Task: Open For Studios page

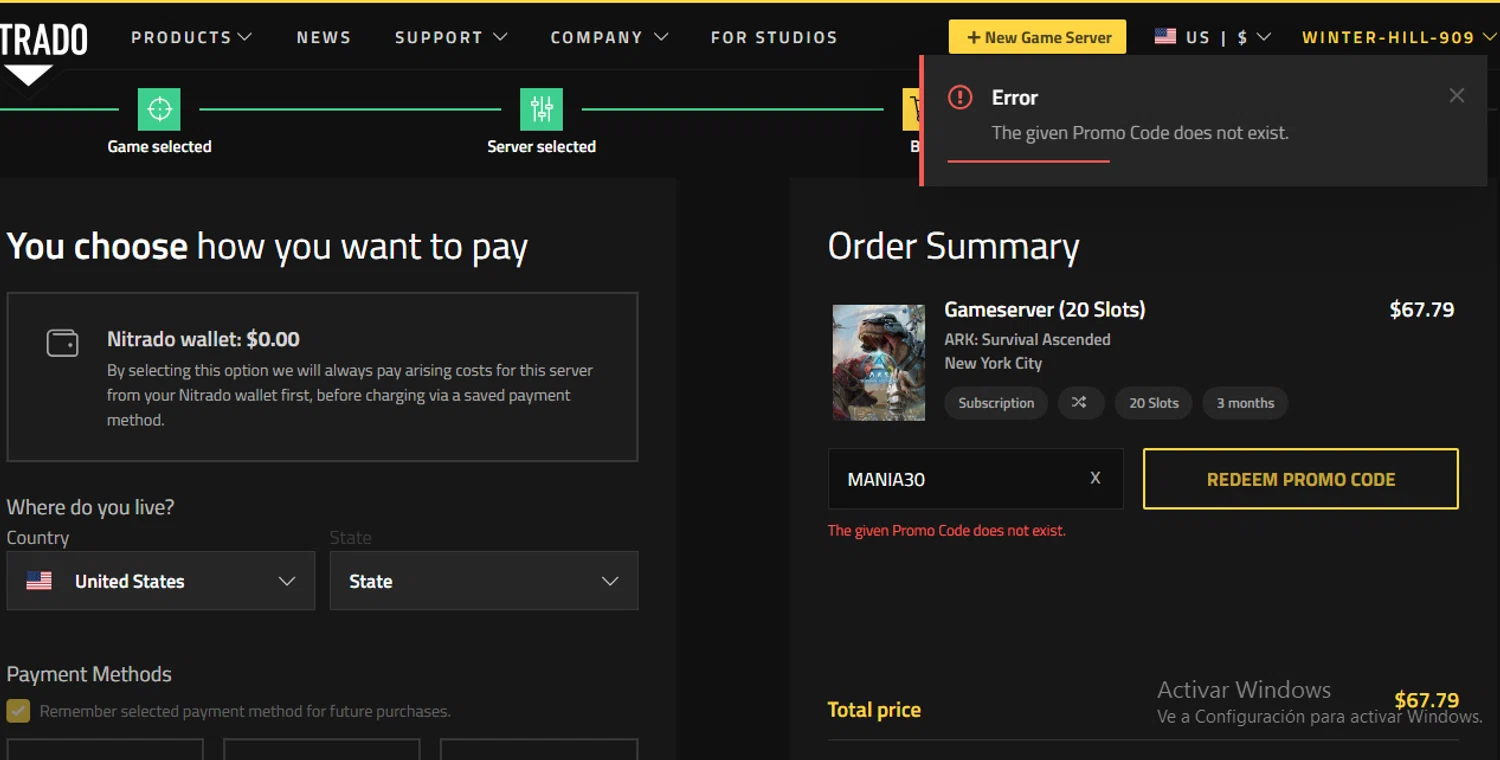Action: click(x=774, y=37)
